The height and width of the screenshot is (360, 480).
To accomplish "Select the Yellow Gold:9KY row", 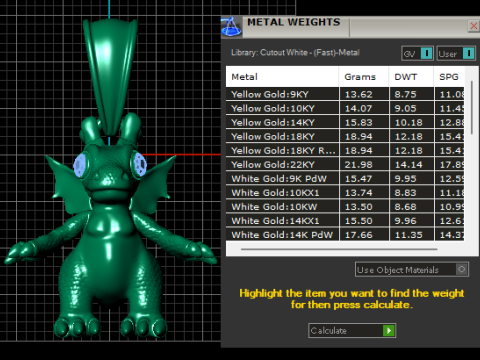I will click(345, 94).
